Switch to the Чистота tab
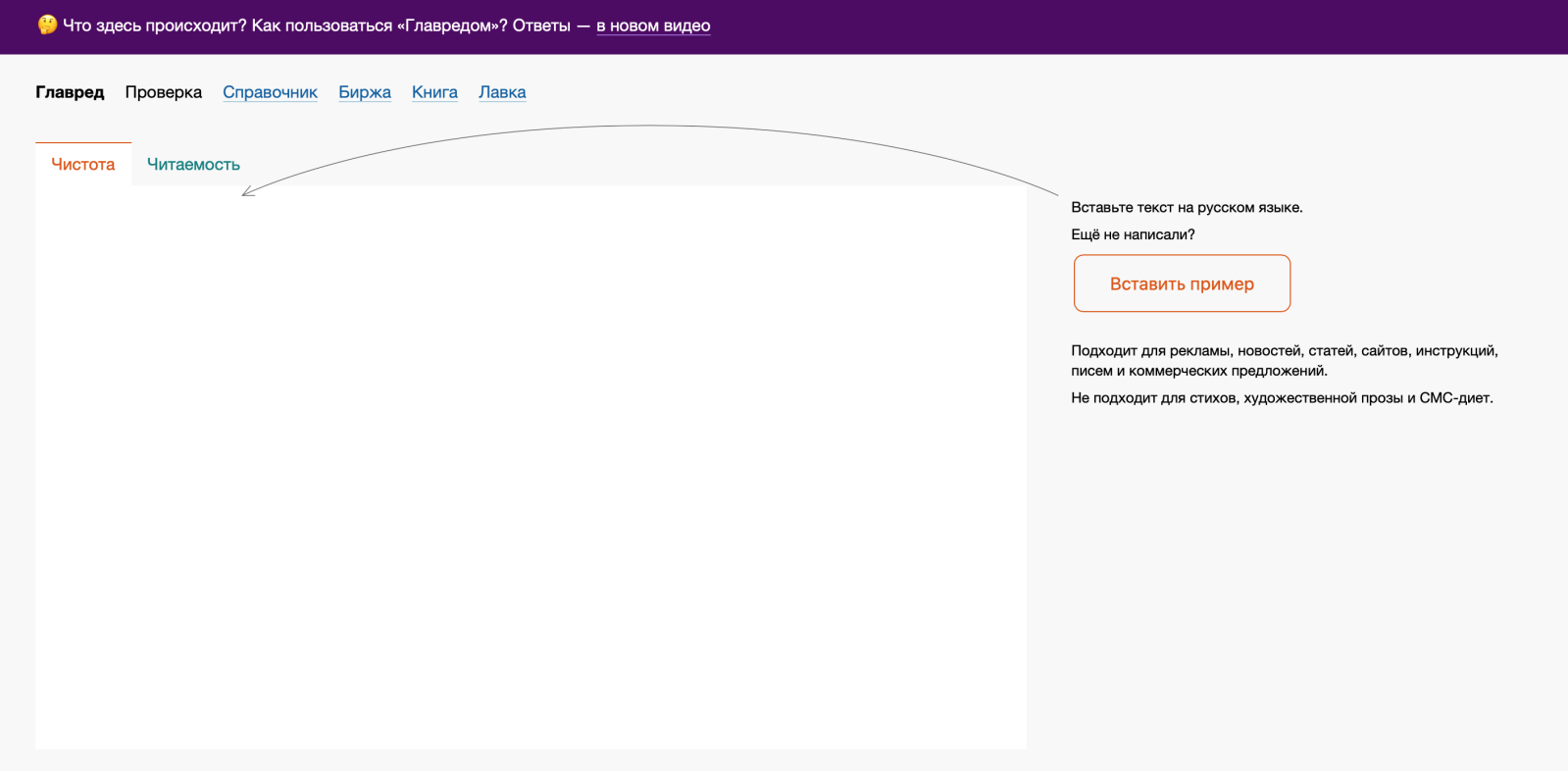 (83, 165)
